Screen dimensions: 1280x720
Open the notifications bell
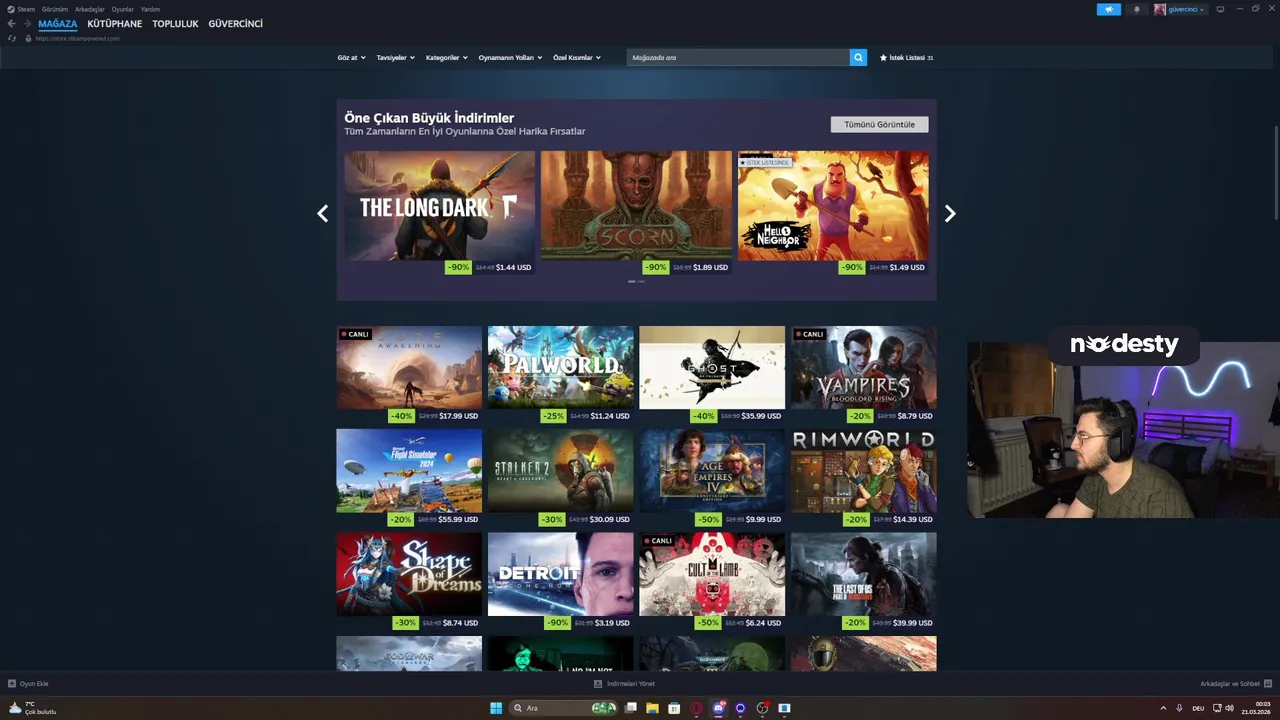click(x=1136, y=9)
